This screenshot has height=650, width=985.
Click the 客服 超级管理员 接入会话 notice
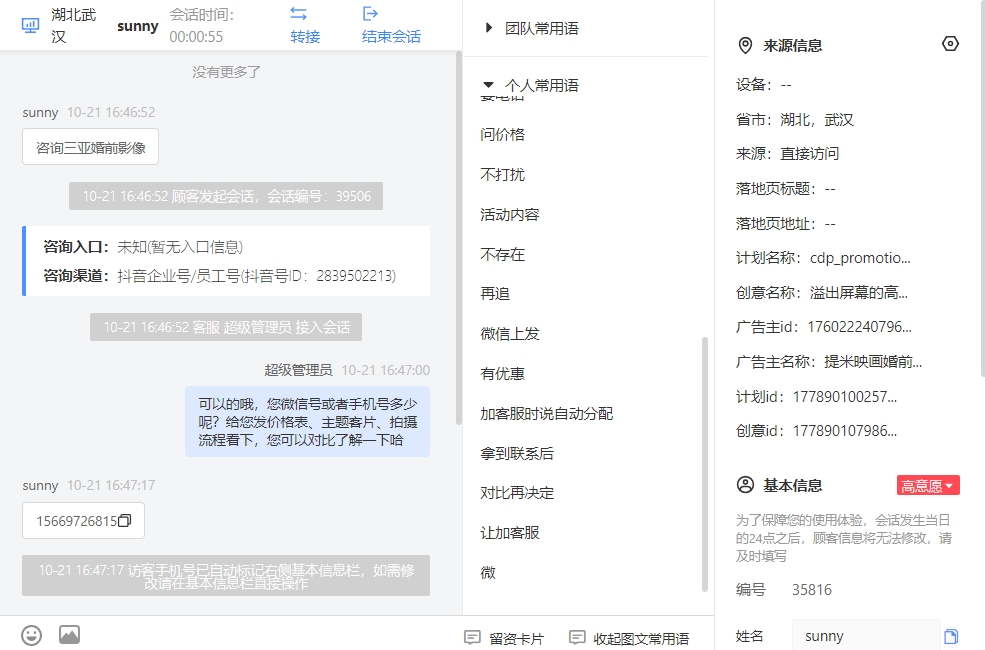coord(226,327)
